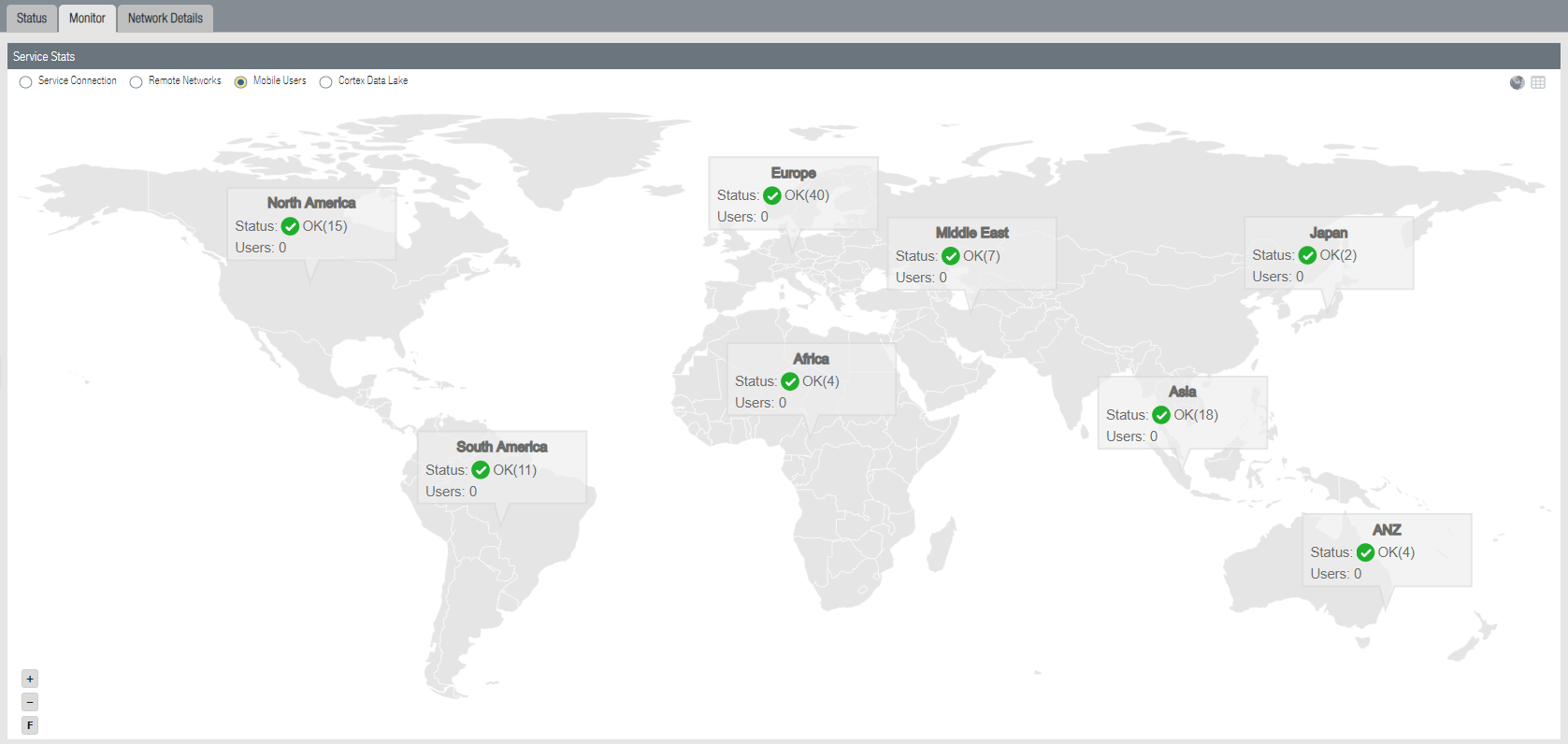Image resolution: width=1568 pixels, height=744 pixels.
Task: Open the Monitor tab
Action: pos(87,18)
